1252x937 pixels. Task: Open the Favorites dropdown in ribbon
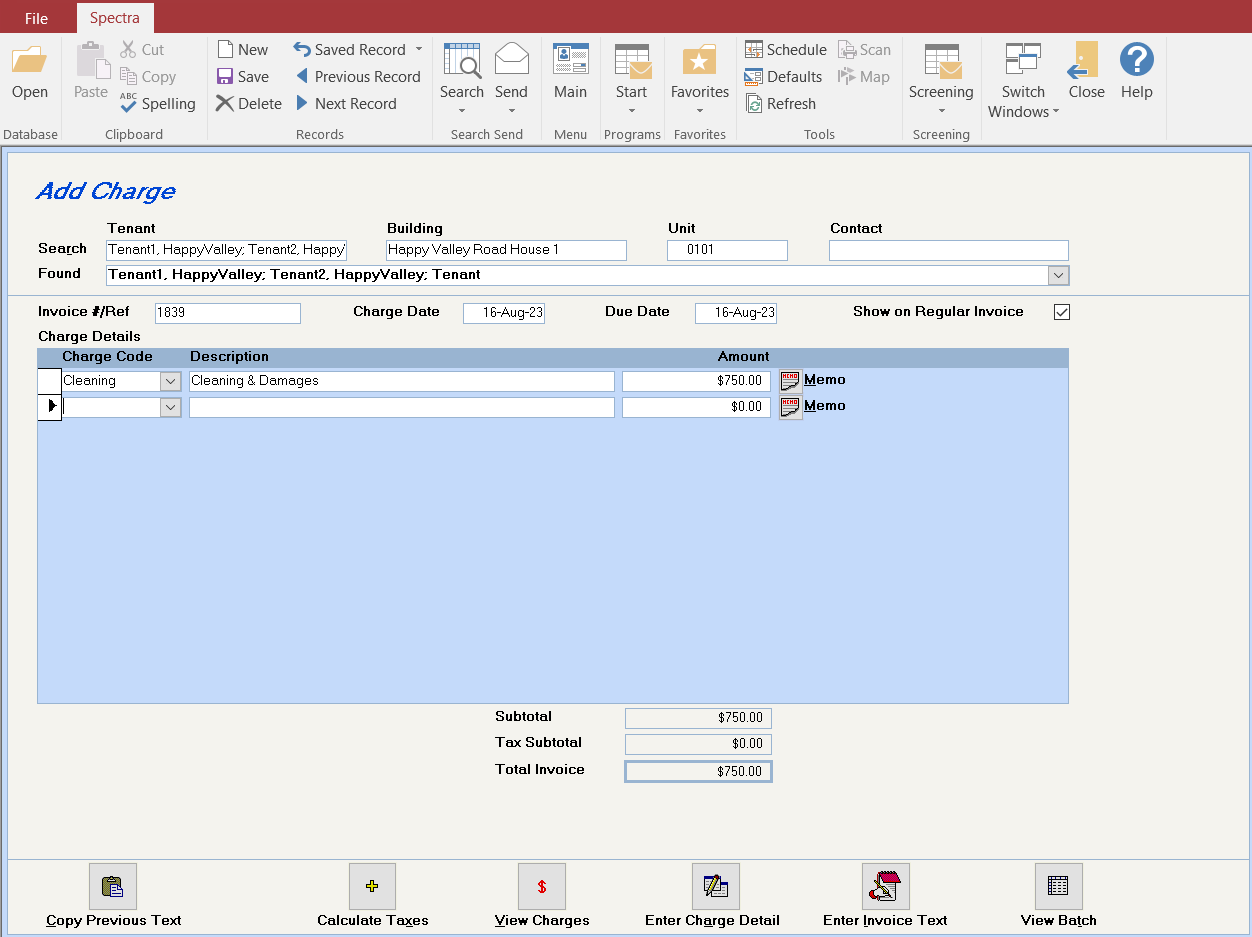pos(700,80)
